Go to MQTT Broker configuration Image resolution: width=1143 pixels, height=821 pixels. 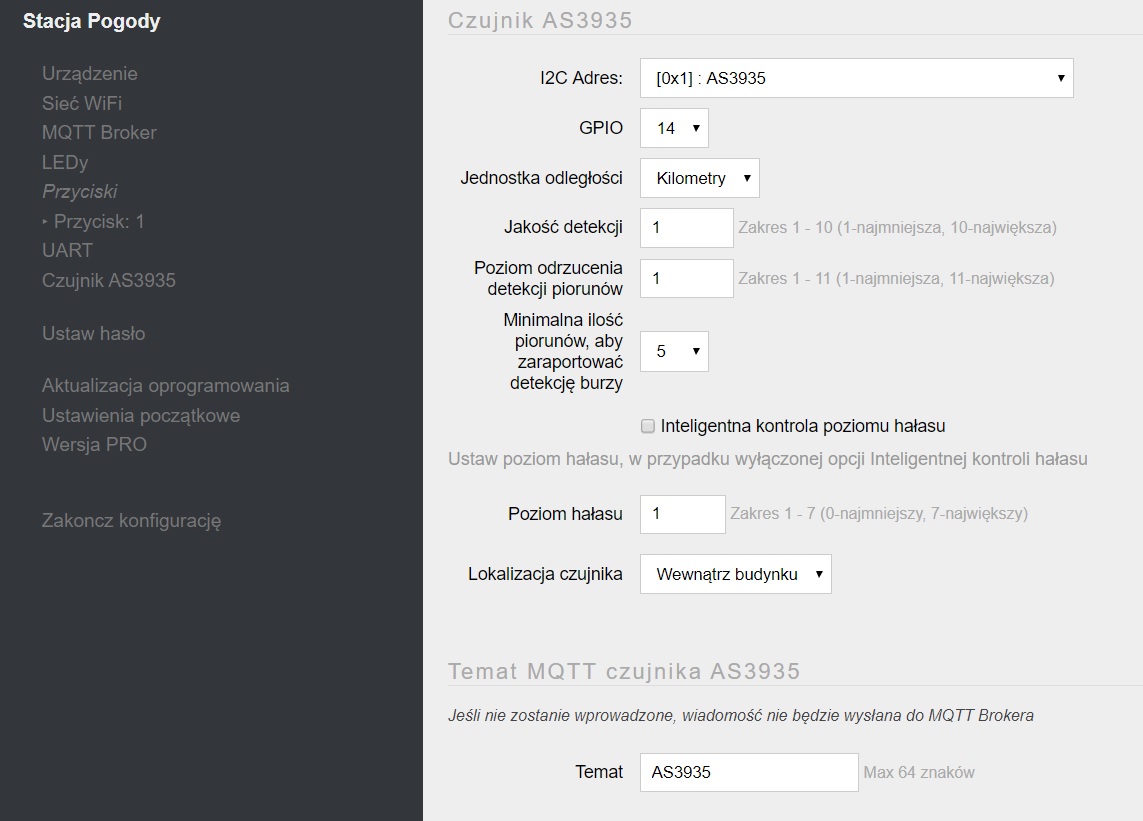click(x=99, y=133)
